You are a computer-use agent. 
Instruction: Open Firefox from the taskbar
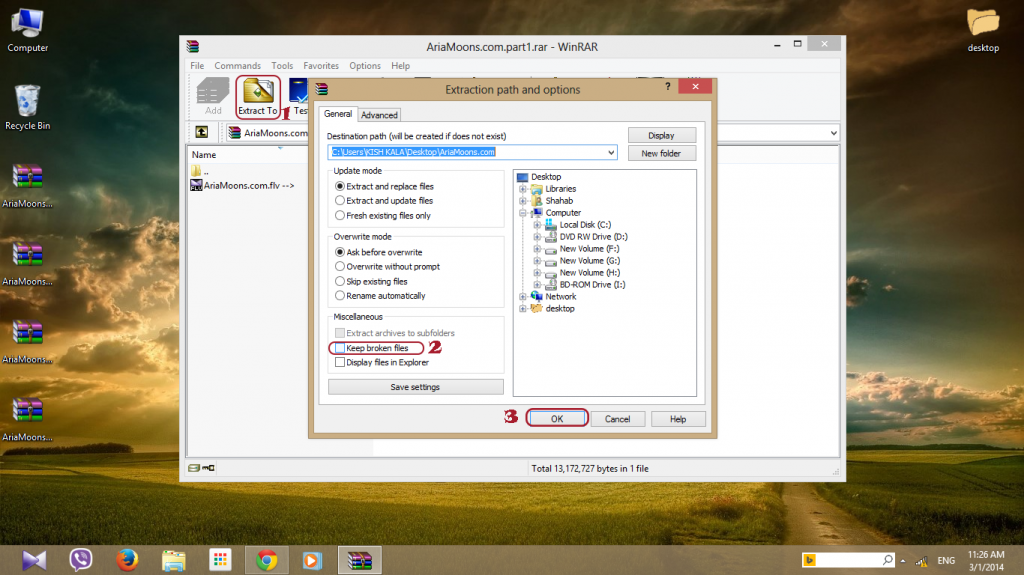click(125, 560)
